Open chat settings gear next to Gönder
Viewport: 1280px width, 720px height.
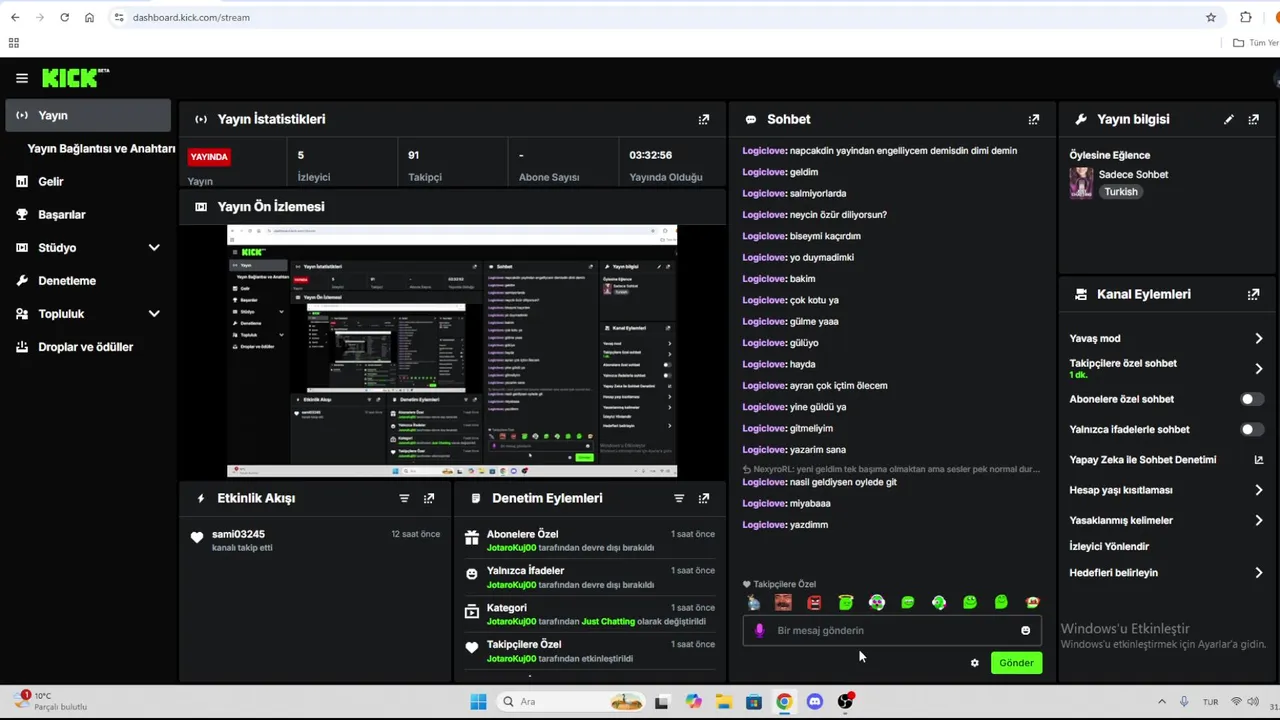pos(975,663)
